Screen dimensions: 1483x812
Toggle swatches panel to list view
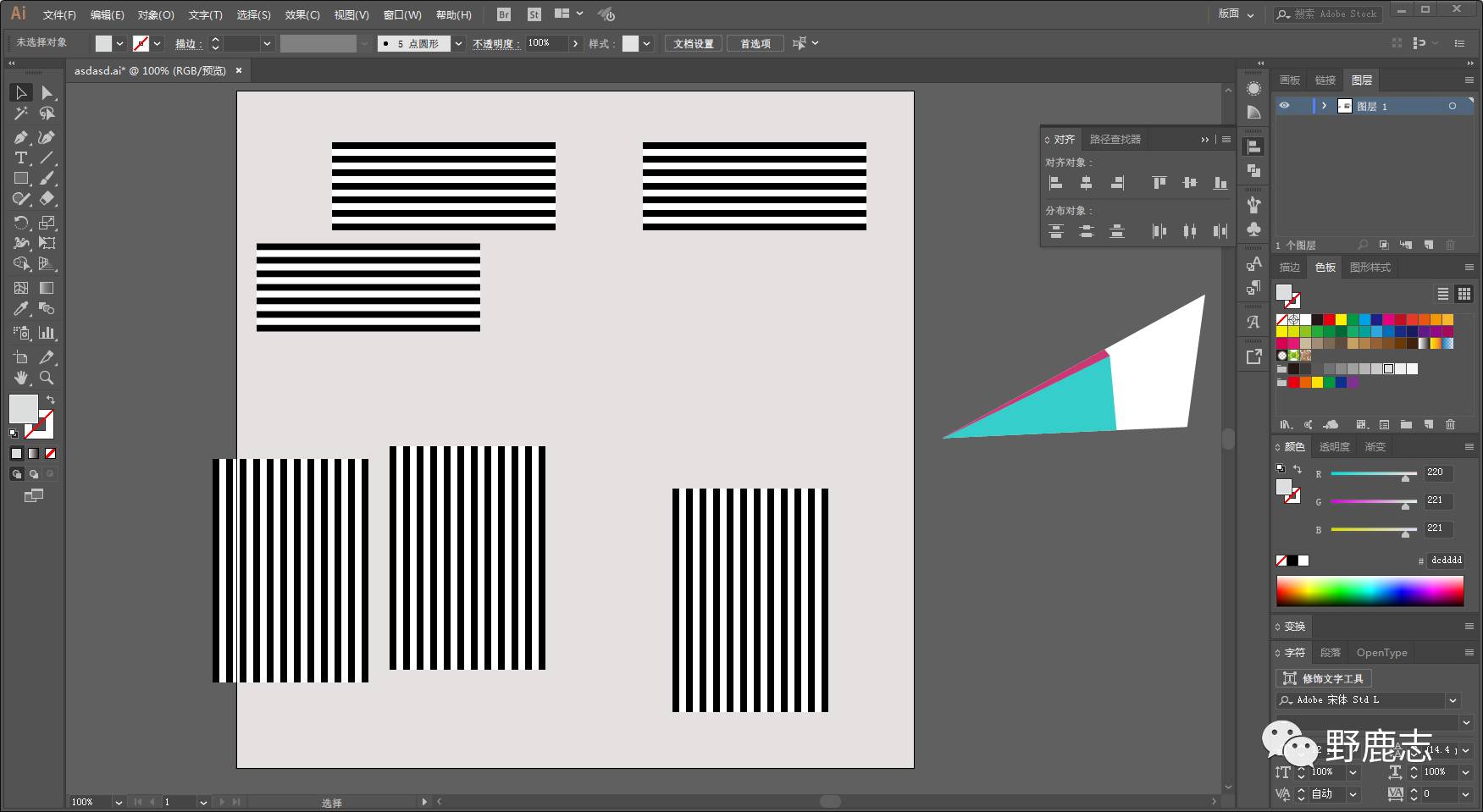[x=1442, y=294]
